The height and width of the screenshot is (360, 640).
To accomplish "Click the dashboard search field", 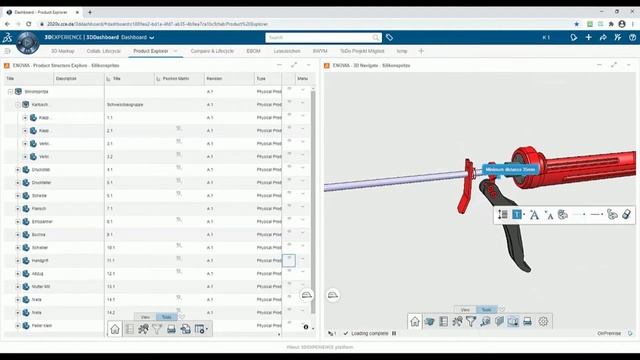I will 323,38.
